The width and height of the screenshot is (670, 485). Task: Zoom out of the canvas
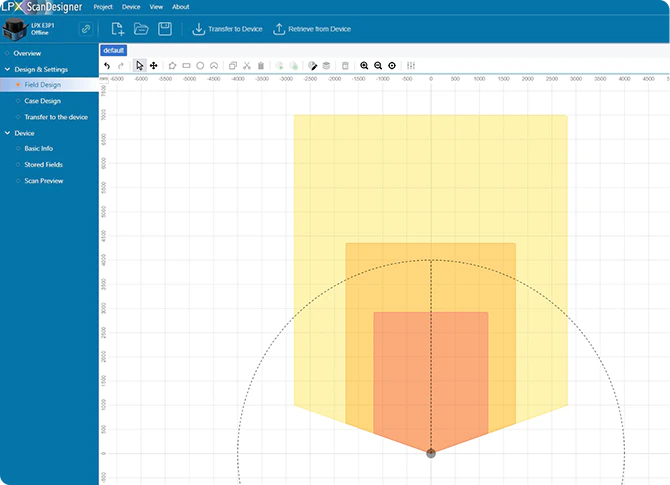(378, 65)
